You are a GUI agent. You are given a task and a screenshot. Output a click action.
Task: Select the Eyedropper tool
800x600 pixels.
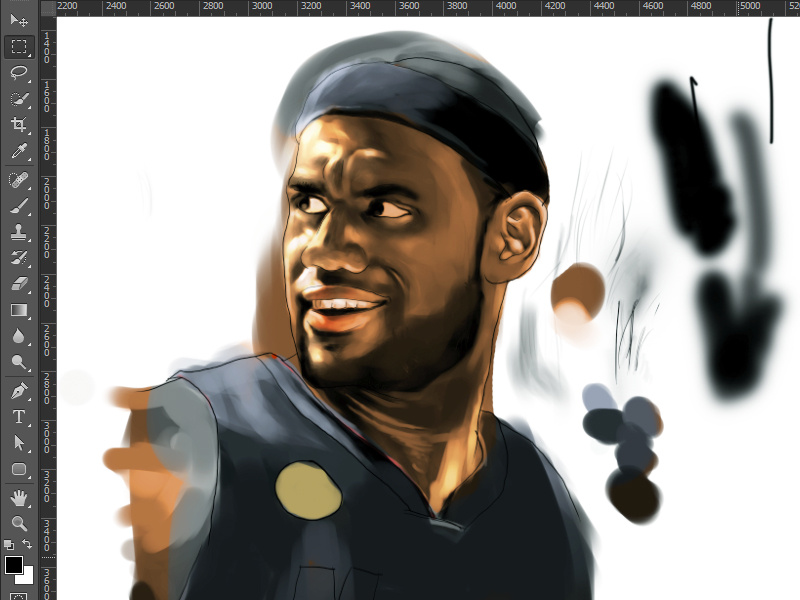click(19, 151)
